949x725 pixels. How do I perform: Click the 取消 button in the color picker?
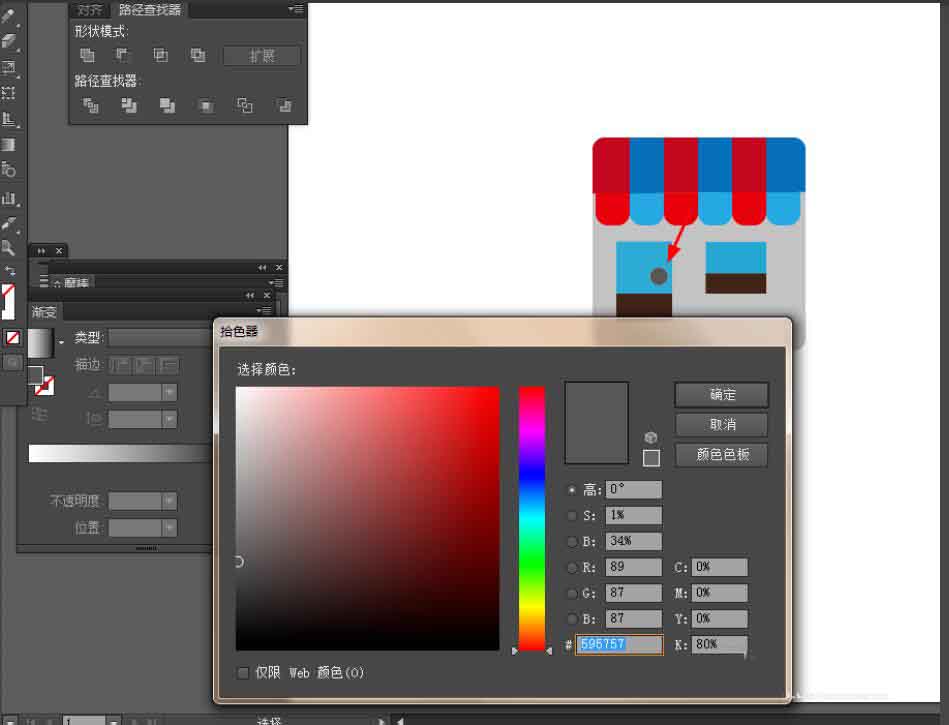[721, 424]
